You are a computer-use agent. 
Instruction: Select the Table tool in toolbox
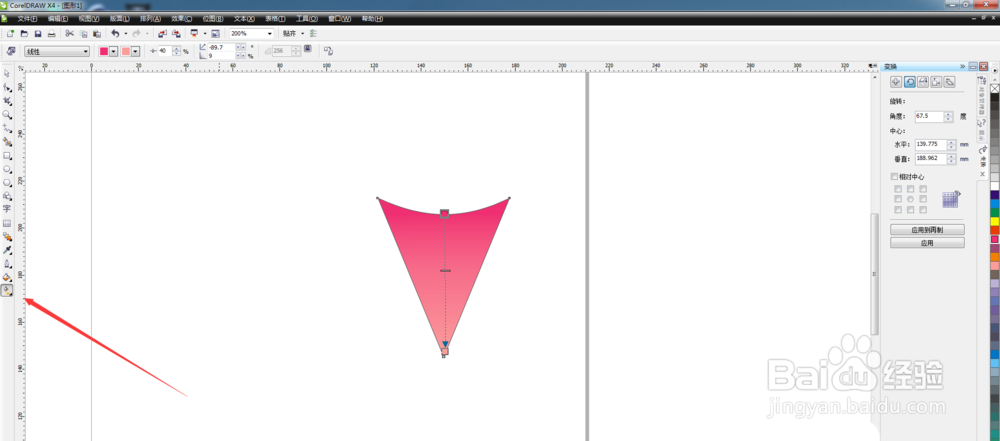[7, 223]
